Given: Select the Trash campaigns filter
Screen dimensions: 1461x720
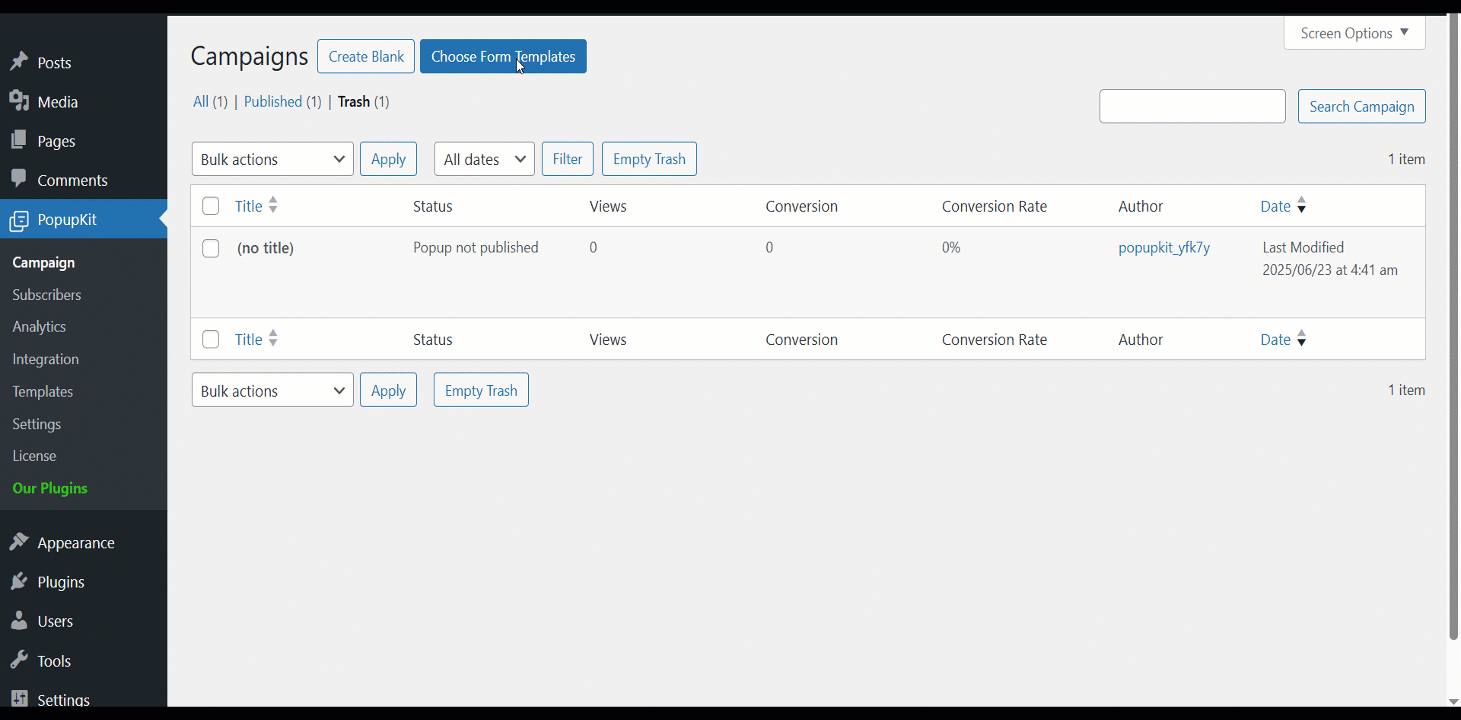Looking at the screenshot, I should (x=354, y=101).
